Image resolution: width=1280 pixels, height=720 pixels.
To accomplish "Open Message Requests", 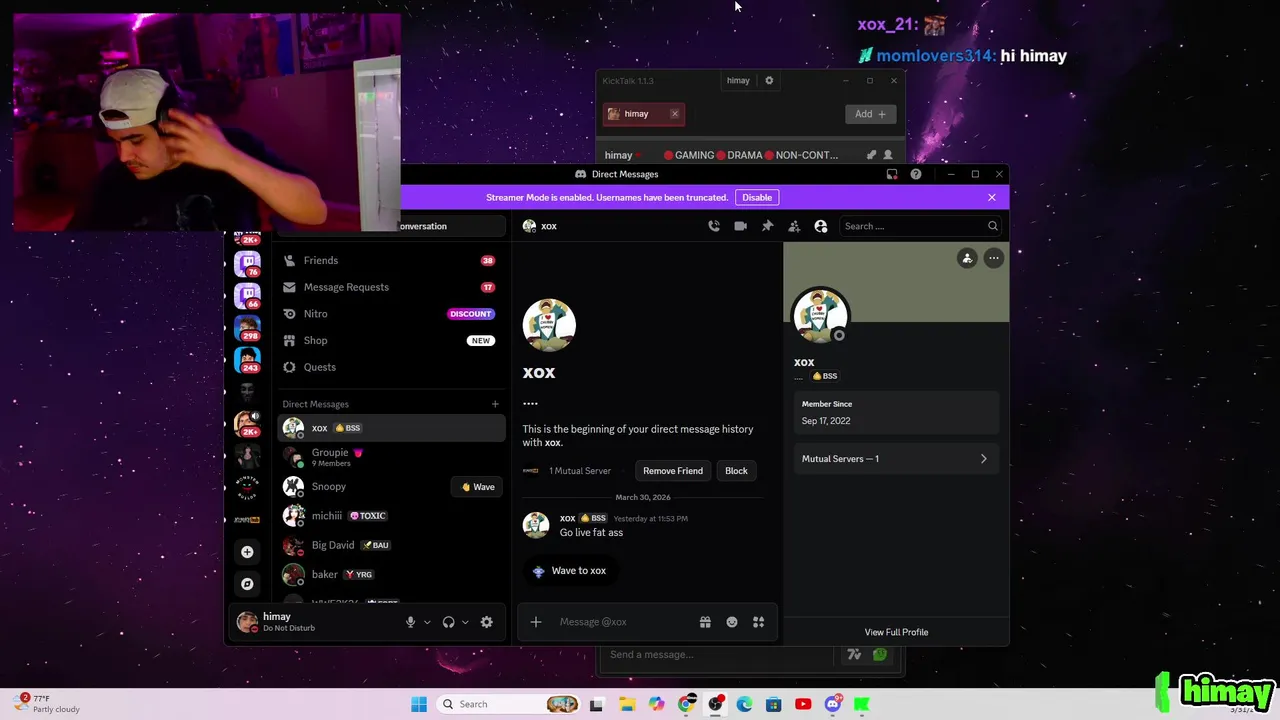I will click(x=391, y=287).
